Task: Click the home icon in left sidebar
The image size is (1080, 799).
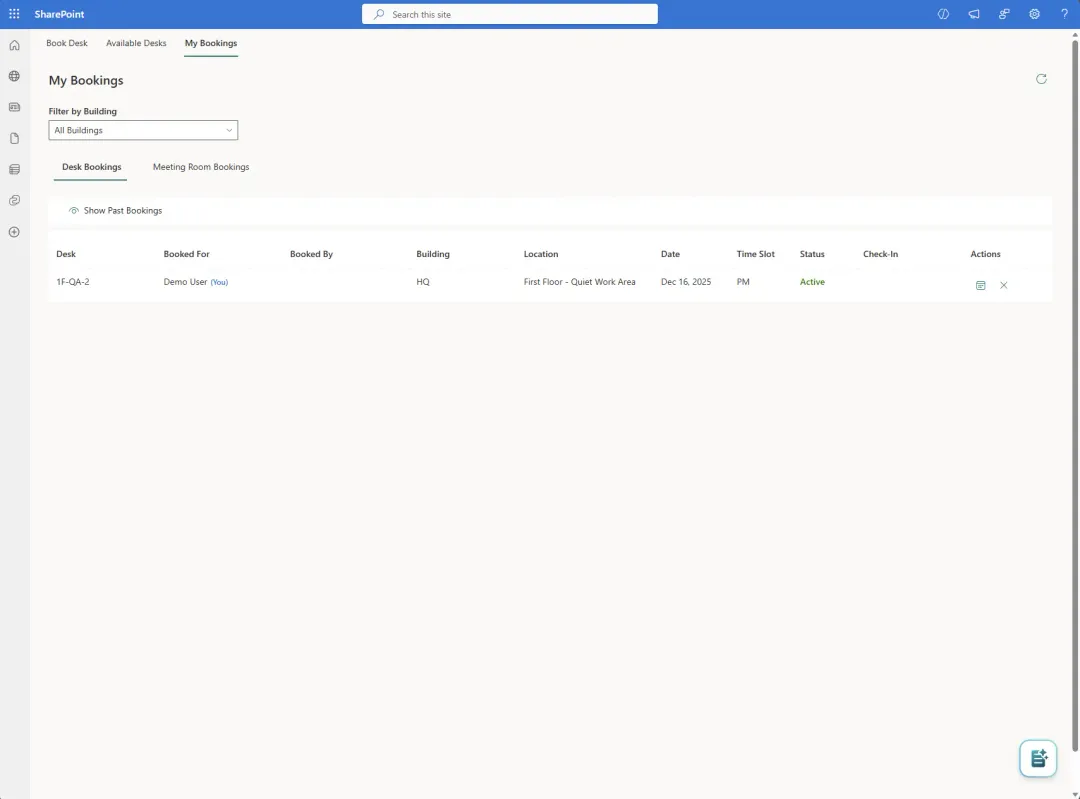Action: 14,44
